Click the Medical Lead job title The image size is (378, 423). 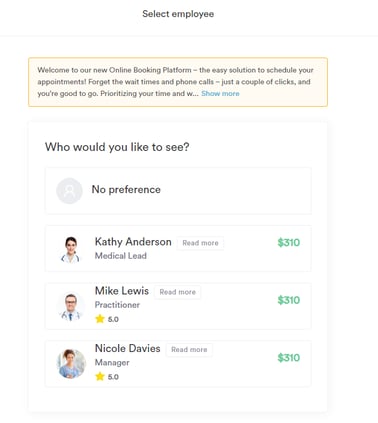pyautogui.click(x=121, y=256)
